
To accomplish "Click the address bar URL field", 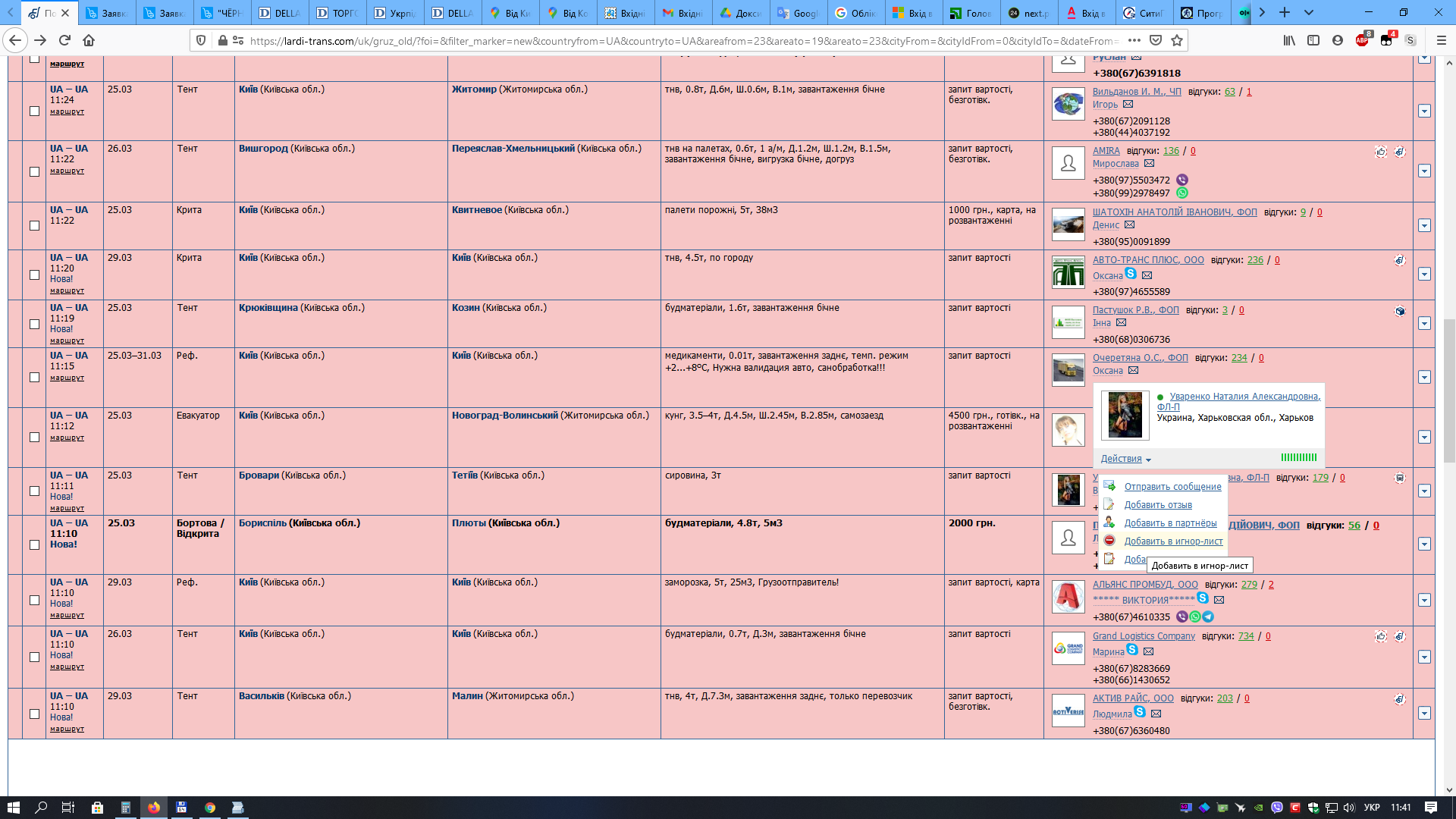I will coord(682,40).
